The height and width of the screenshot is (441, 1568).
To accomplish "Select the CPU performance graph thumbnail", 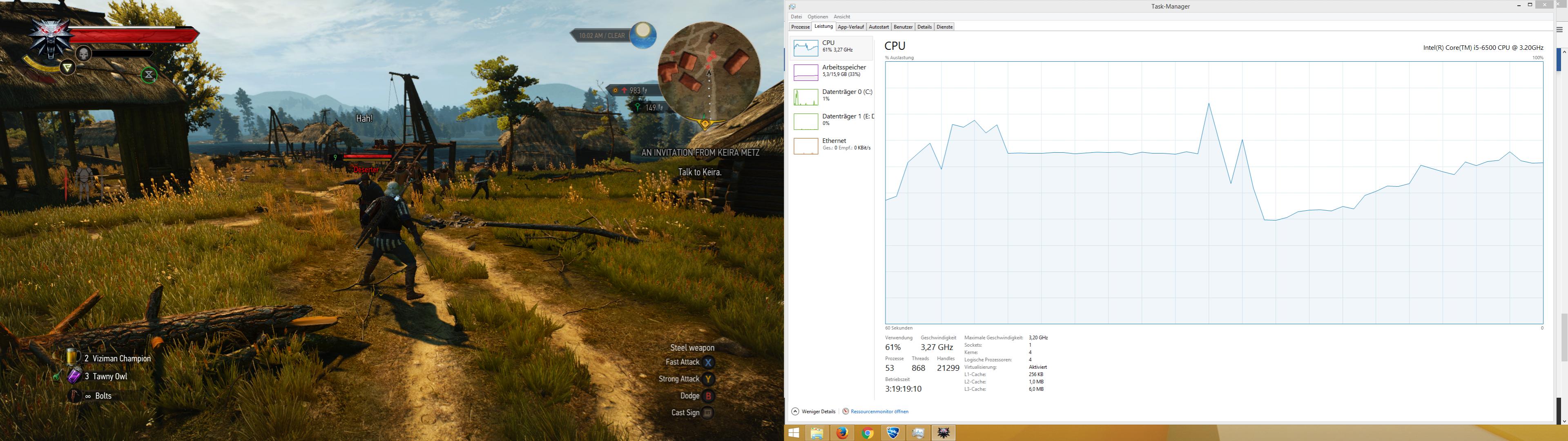I will (805, 48).
